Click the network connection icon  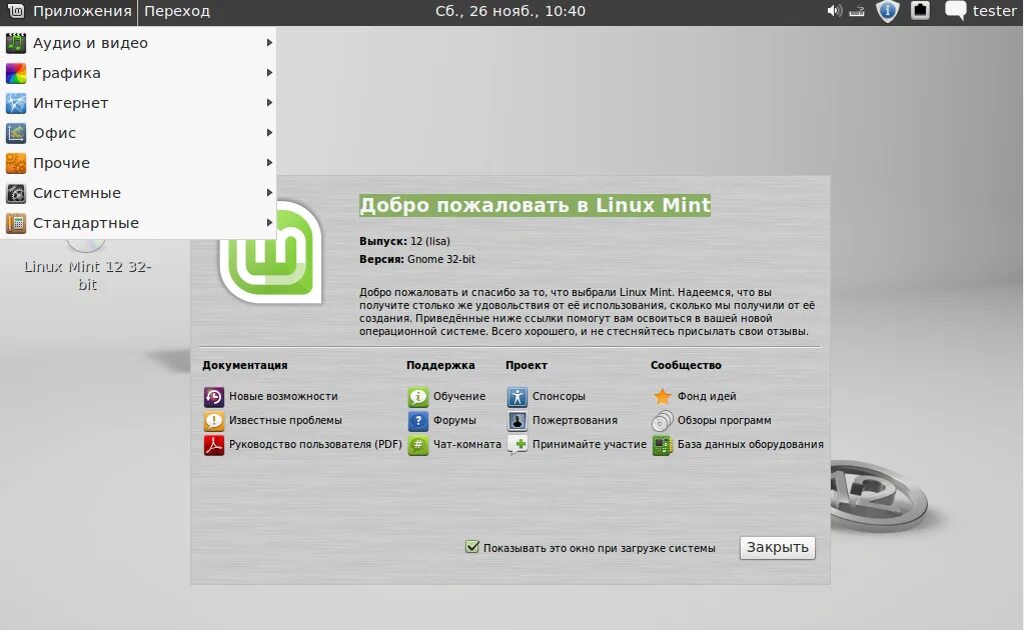tap(857, 11)
